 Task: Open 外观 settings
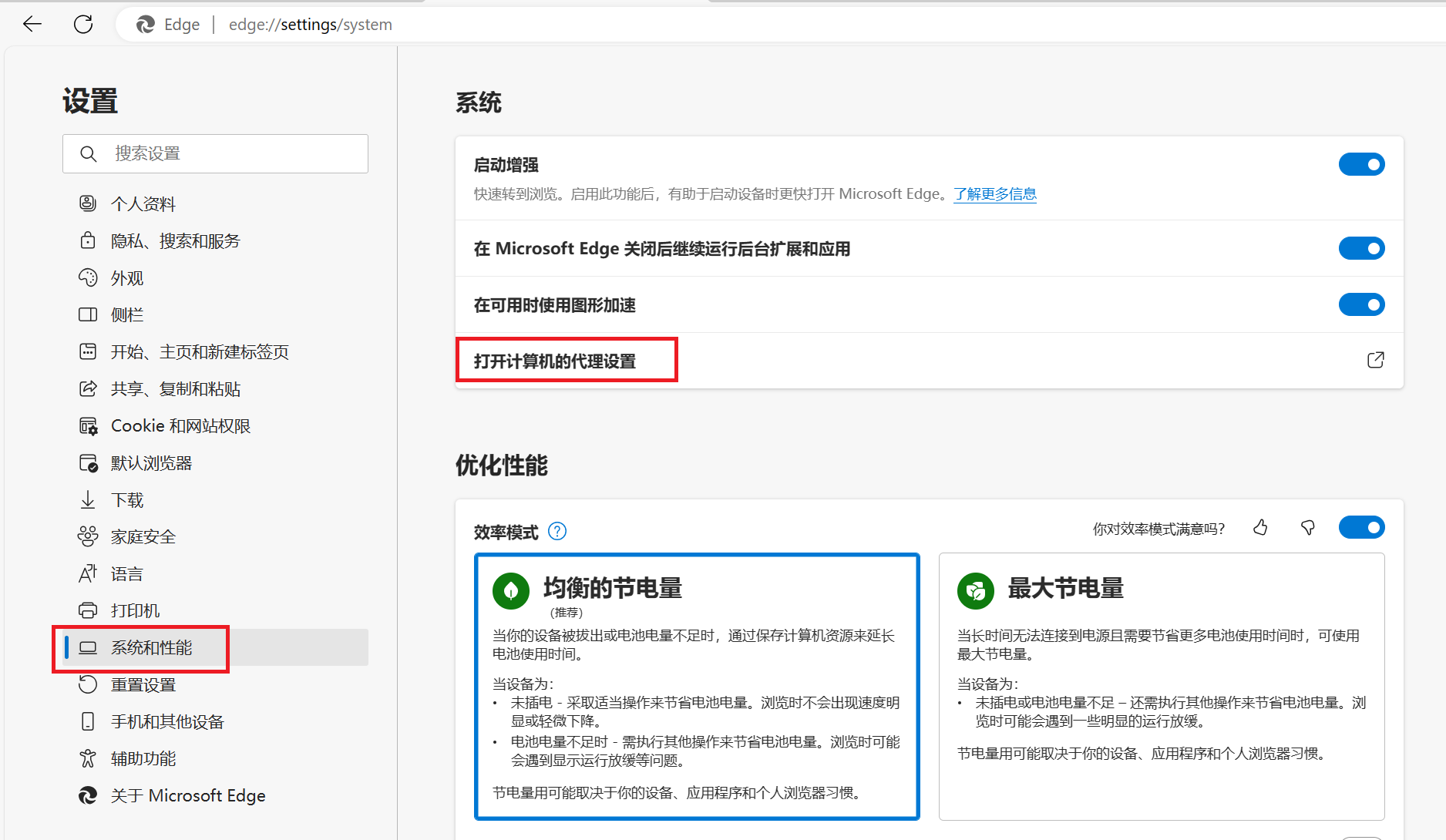click(216, 277)
